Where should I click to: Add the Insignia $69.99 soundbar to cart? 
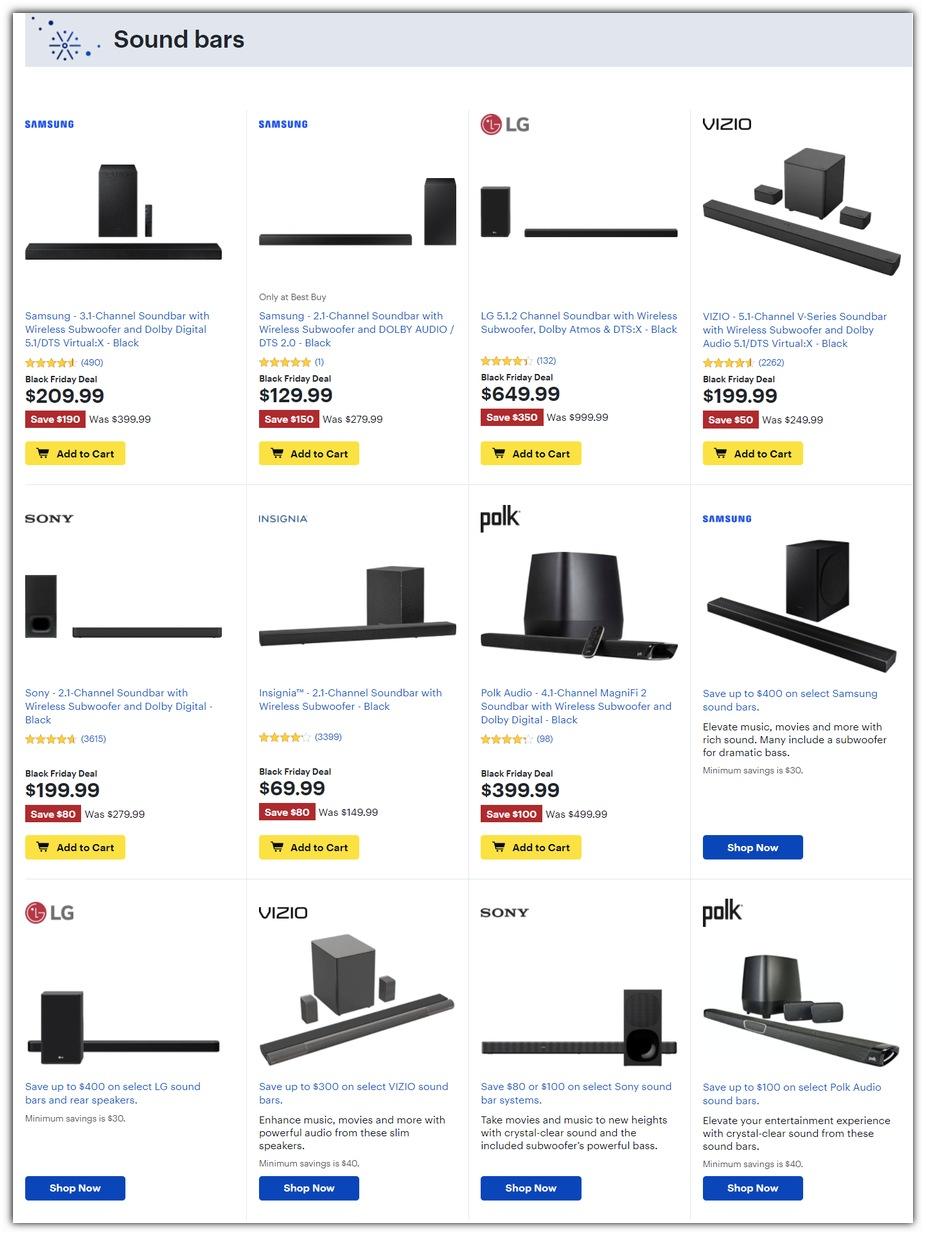[309, 848]
